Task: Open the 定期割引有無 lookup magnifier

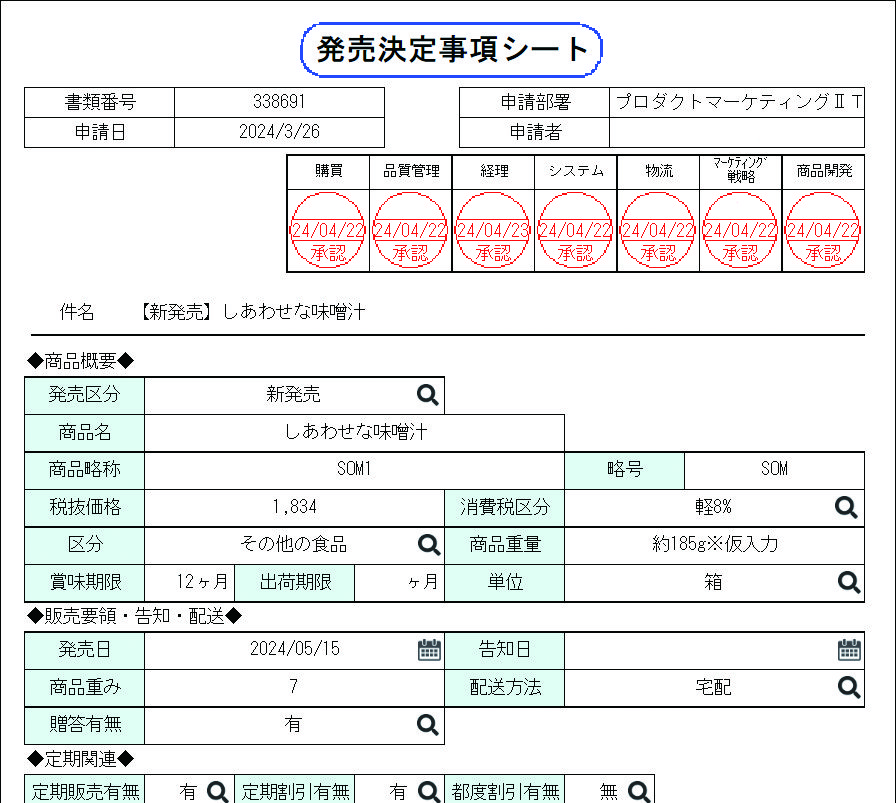Action: coord(428,792)
